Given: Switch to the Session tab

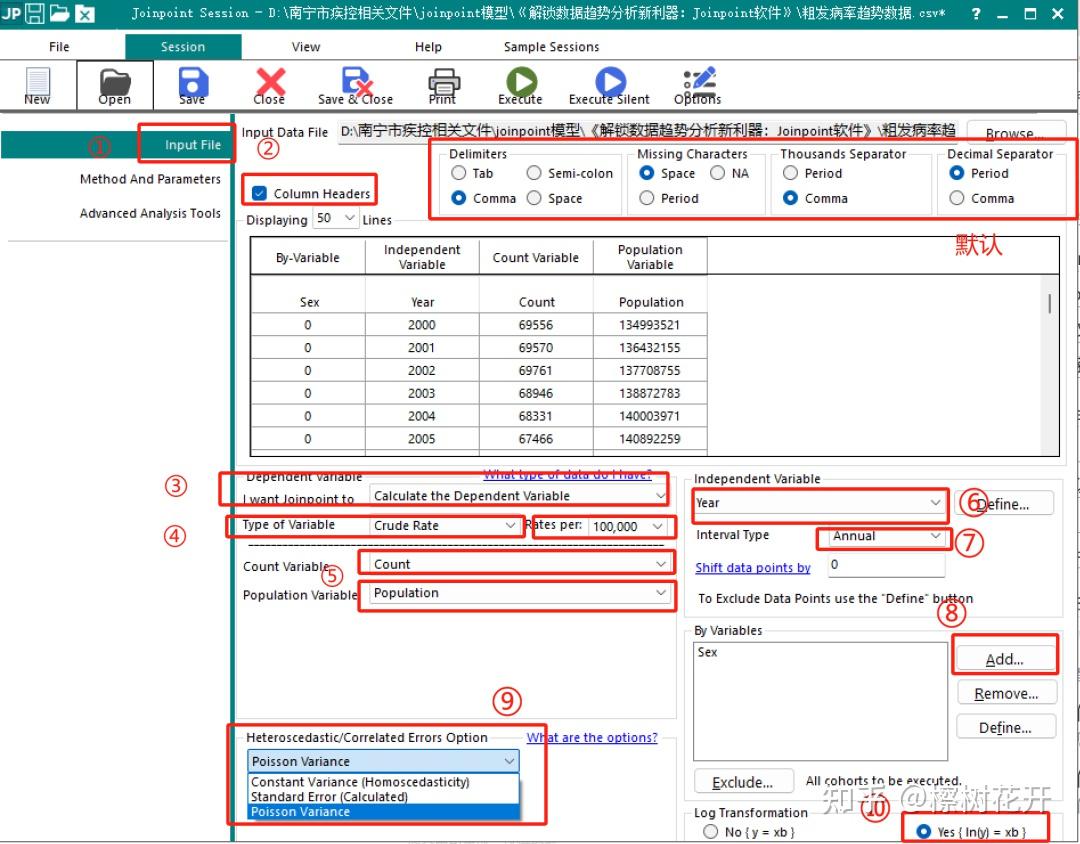Looking at the screenshot, I should (183, 47).
